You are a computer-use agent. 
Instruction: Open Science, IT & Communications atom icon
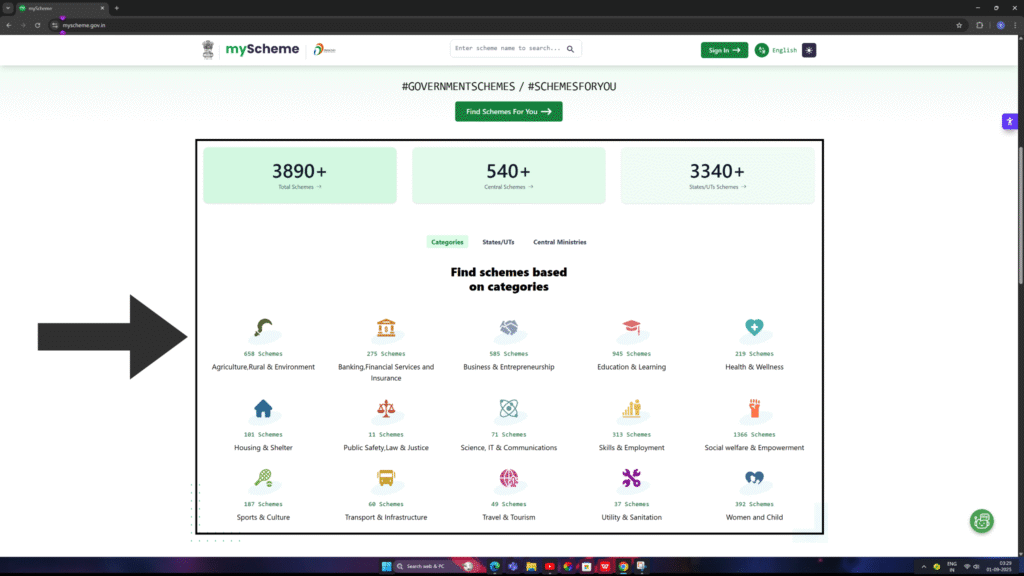(508, 409)
